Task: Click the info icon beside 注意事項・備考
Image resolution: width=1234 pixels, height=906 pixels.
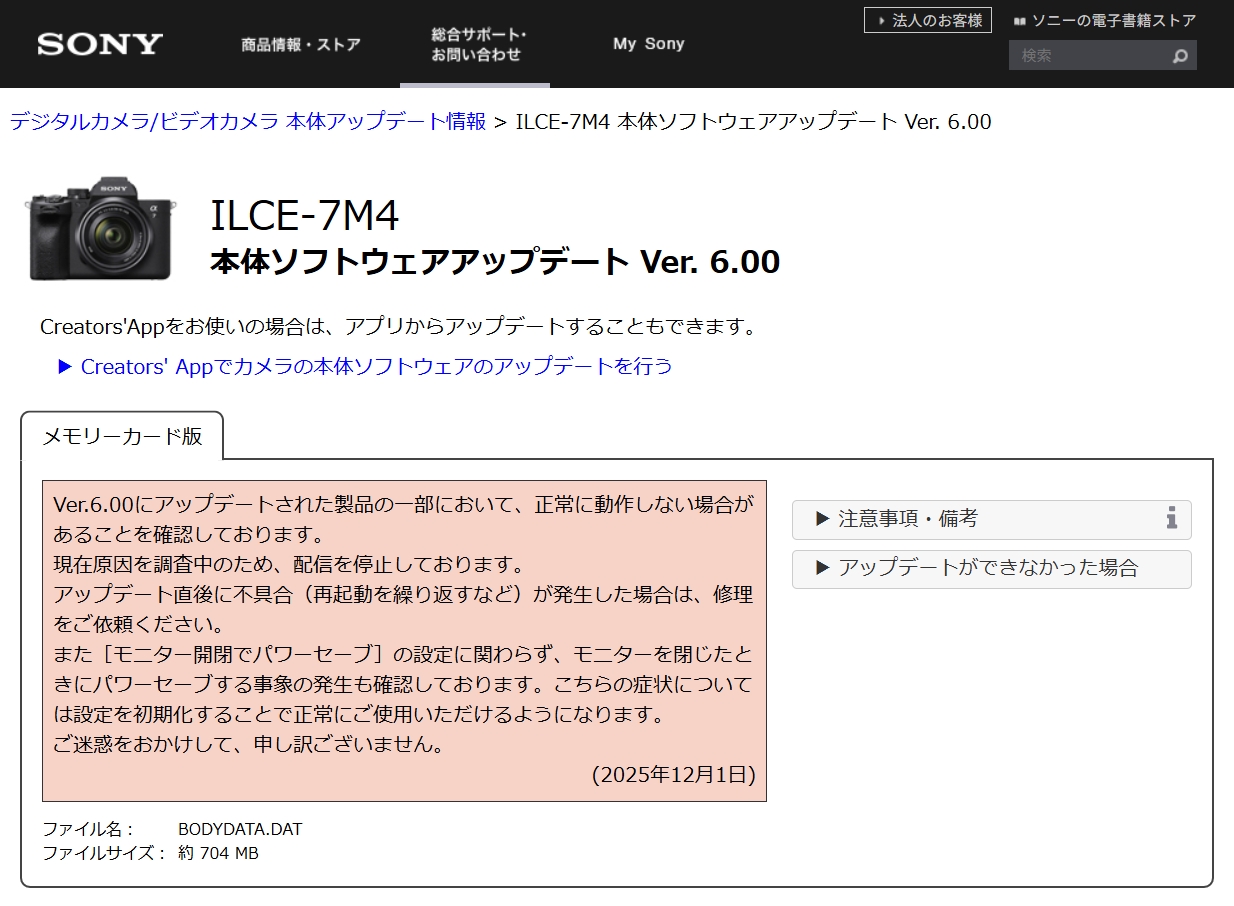Action: 1171,518
